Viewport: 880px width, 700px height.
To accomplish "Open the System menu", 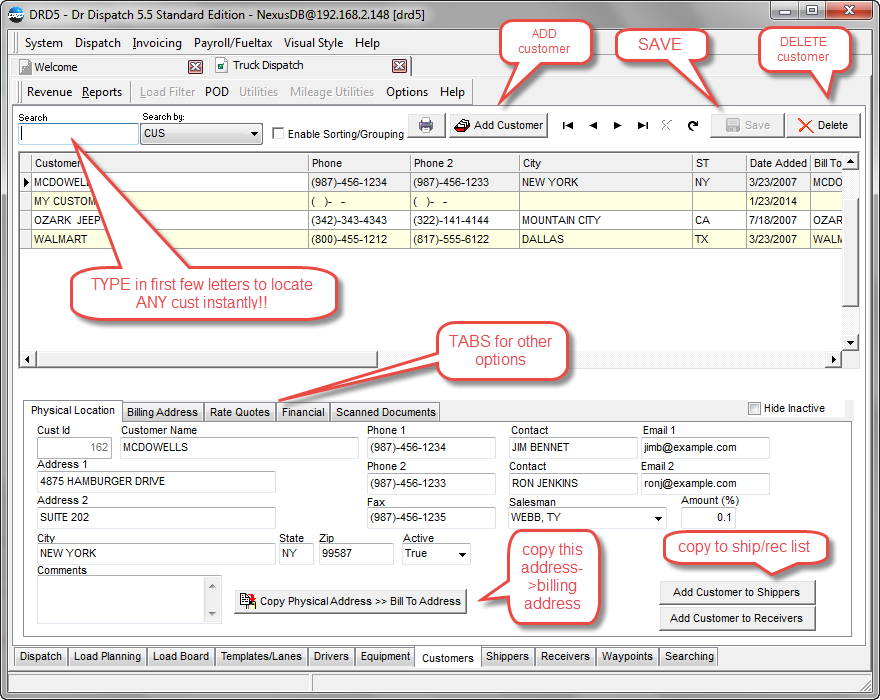I will click(x=44, y=43).
